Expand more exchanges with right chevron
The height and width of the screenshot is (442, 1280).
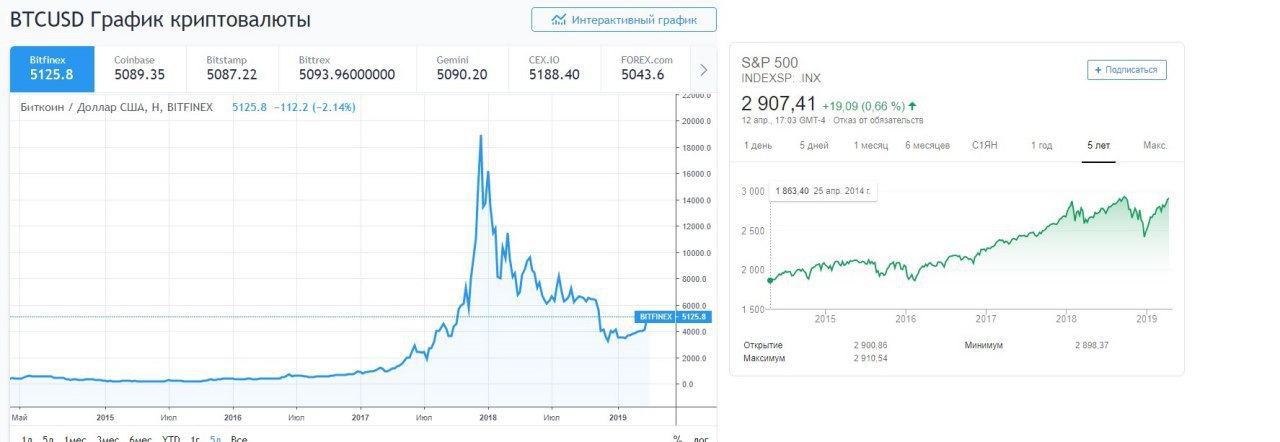click(x=704, y=70)
